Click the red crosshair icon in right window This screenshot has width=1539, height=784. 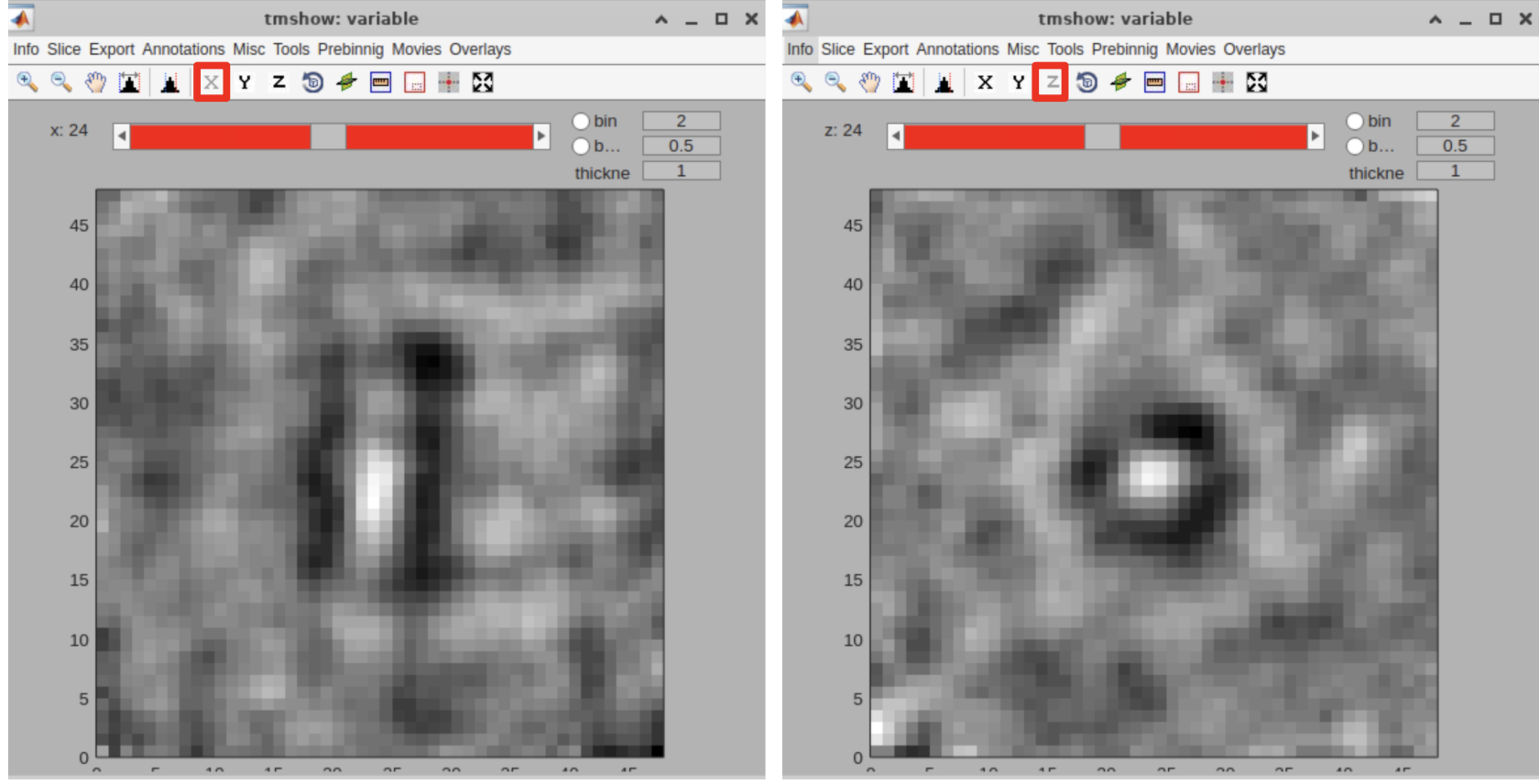[1223, 82]
